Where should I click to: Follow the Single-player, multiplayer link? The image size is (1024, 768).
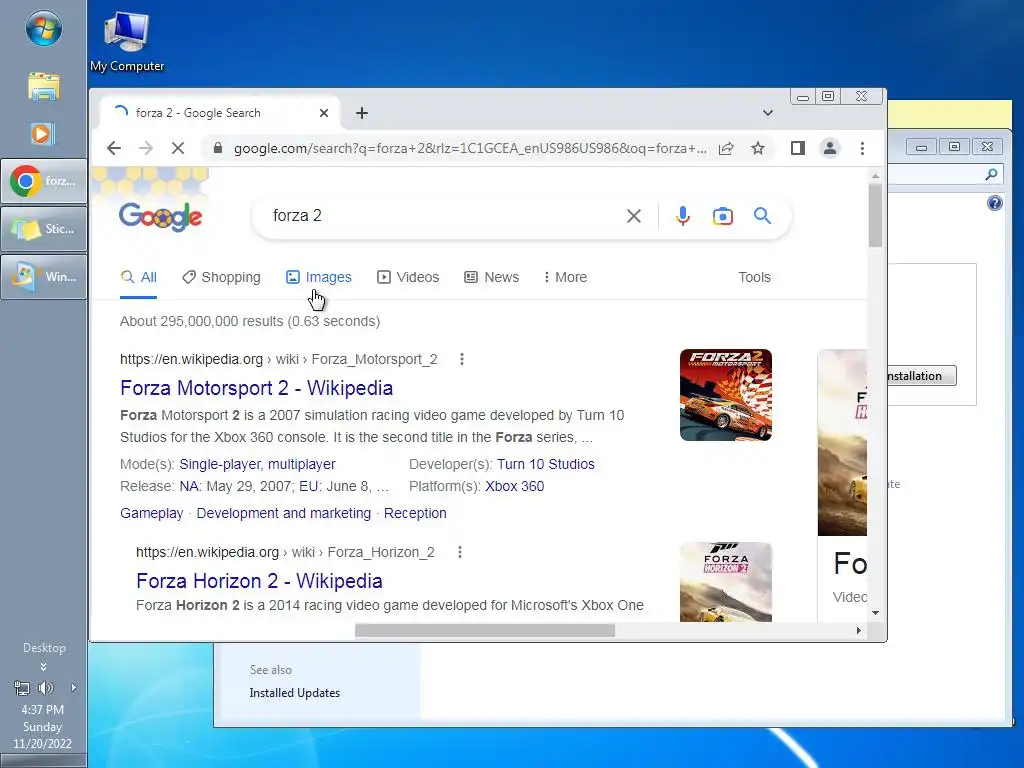pyautogui.click(x=257, y=464)
